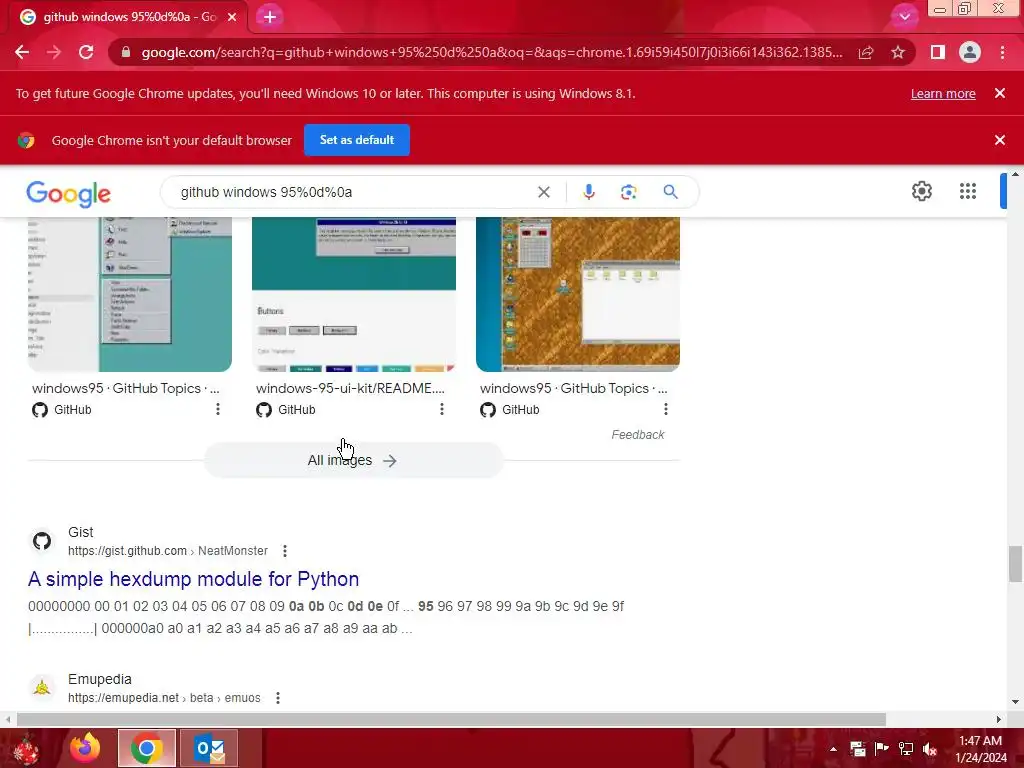Dismiss the Windows 10 update notice
Viewport: 1024px width, 768px height.
[1000, 93]
